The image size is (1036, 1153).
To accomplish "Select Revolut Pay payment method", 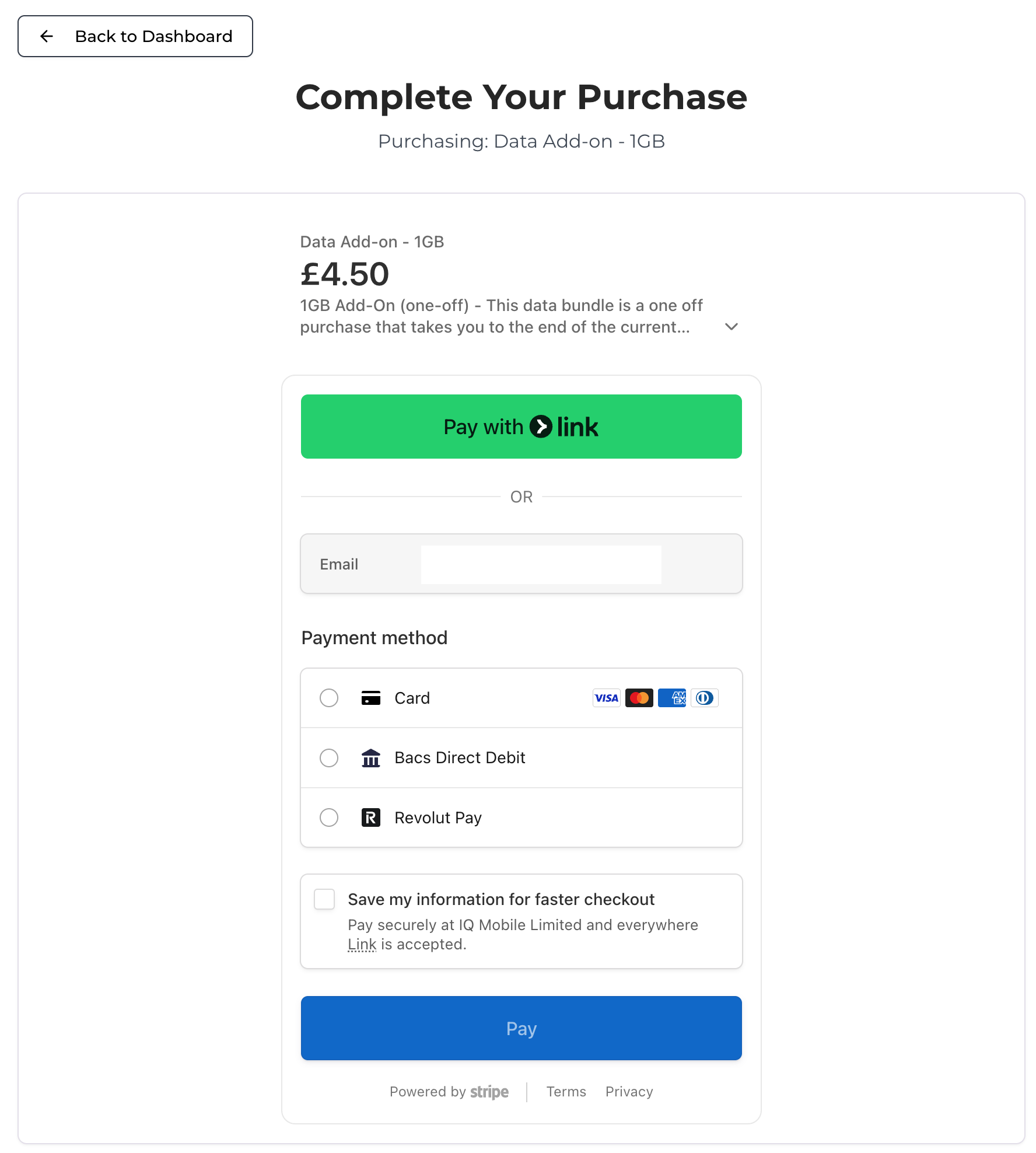I will 328,817.
